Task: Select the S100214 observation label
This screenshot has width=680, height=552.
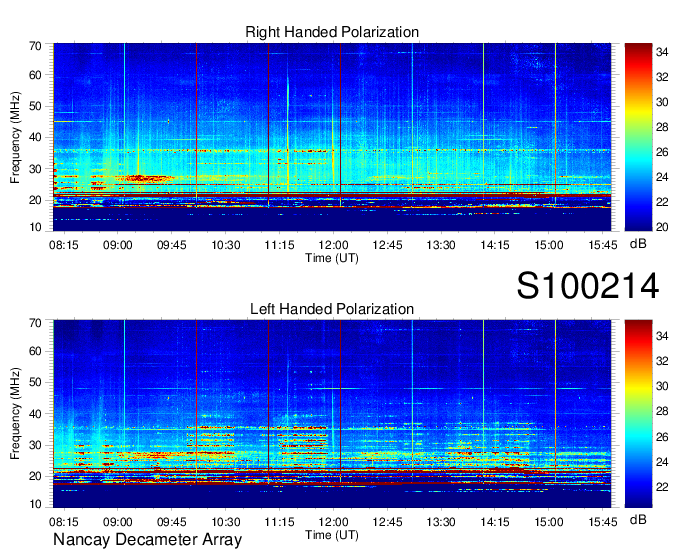Action: [x=588, y=286]
